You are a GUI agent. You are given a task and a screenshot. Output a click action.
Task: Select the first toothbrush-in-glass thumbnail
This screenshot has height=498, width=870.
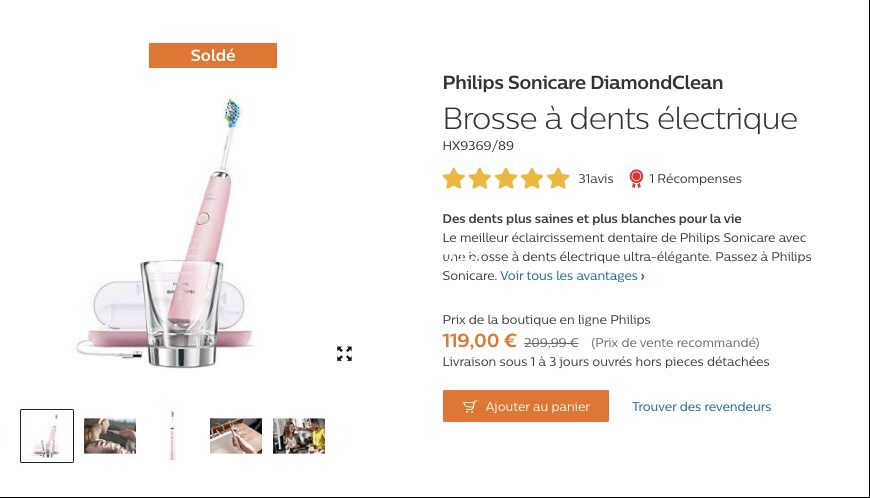(x=47, y=436)
